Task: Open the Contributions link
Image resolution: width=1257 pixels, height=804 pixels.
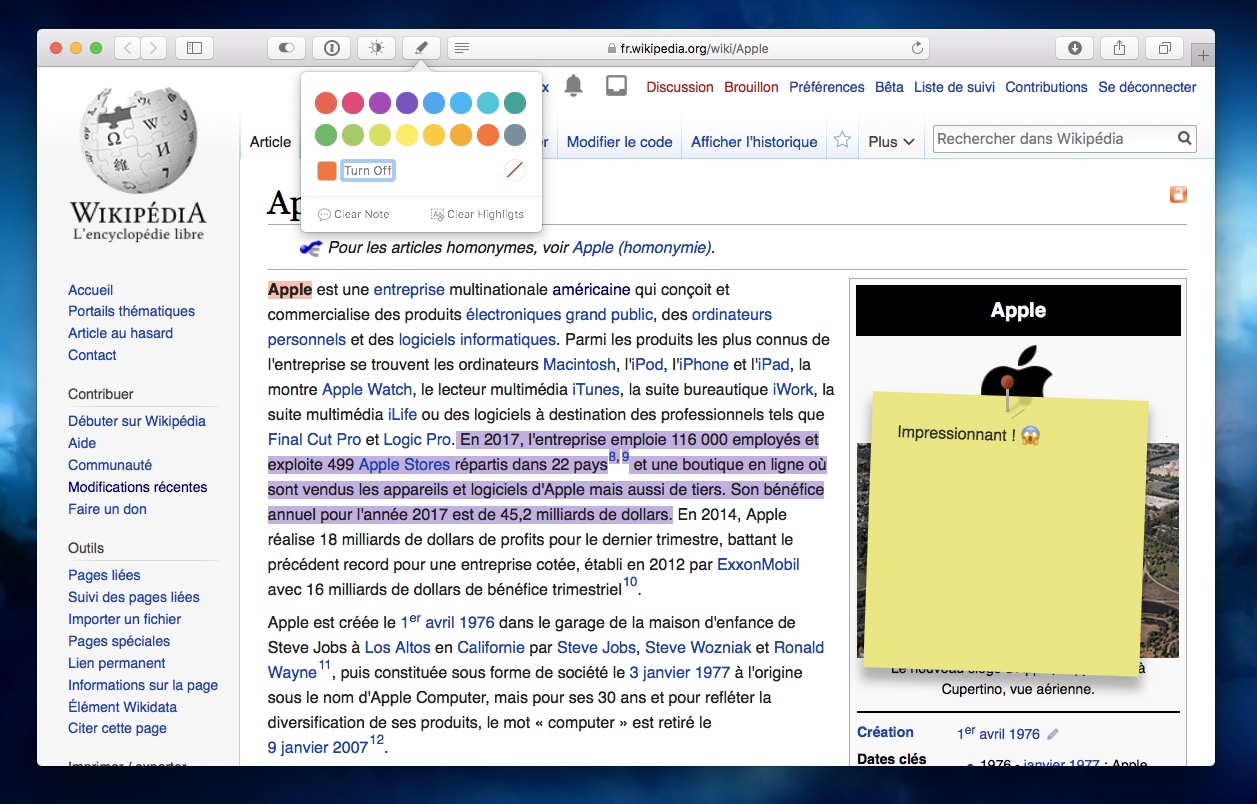Action: 1046,87
